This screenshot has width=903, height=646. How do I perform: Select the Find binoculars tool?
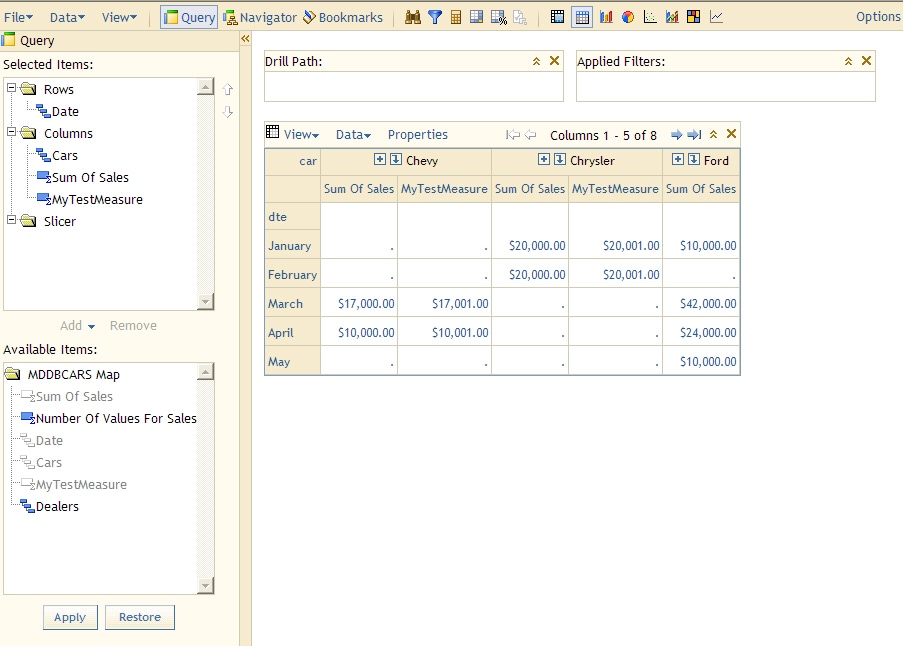(413, 16)
